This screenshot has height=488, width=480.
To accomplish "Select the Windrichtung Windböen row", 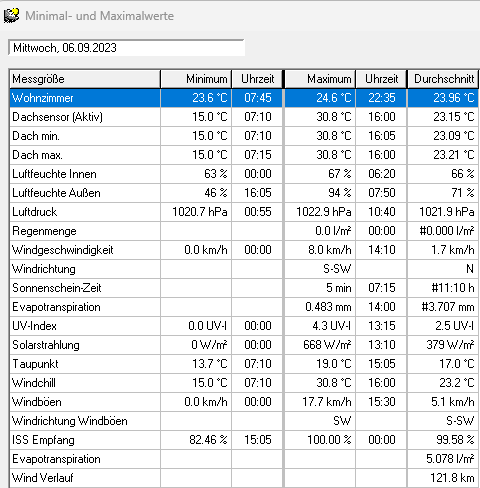I will [244, 421].
